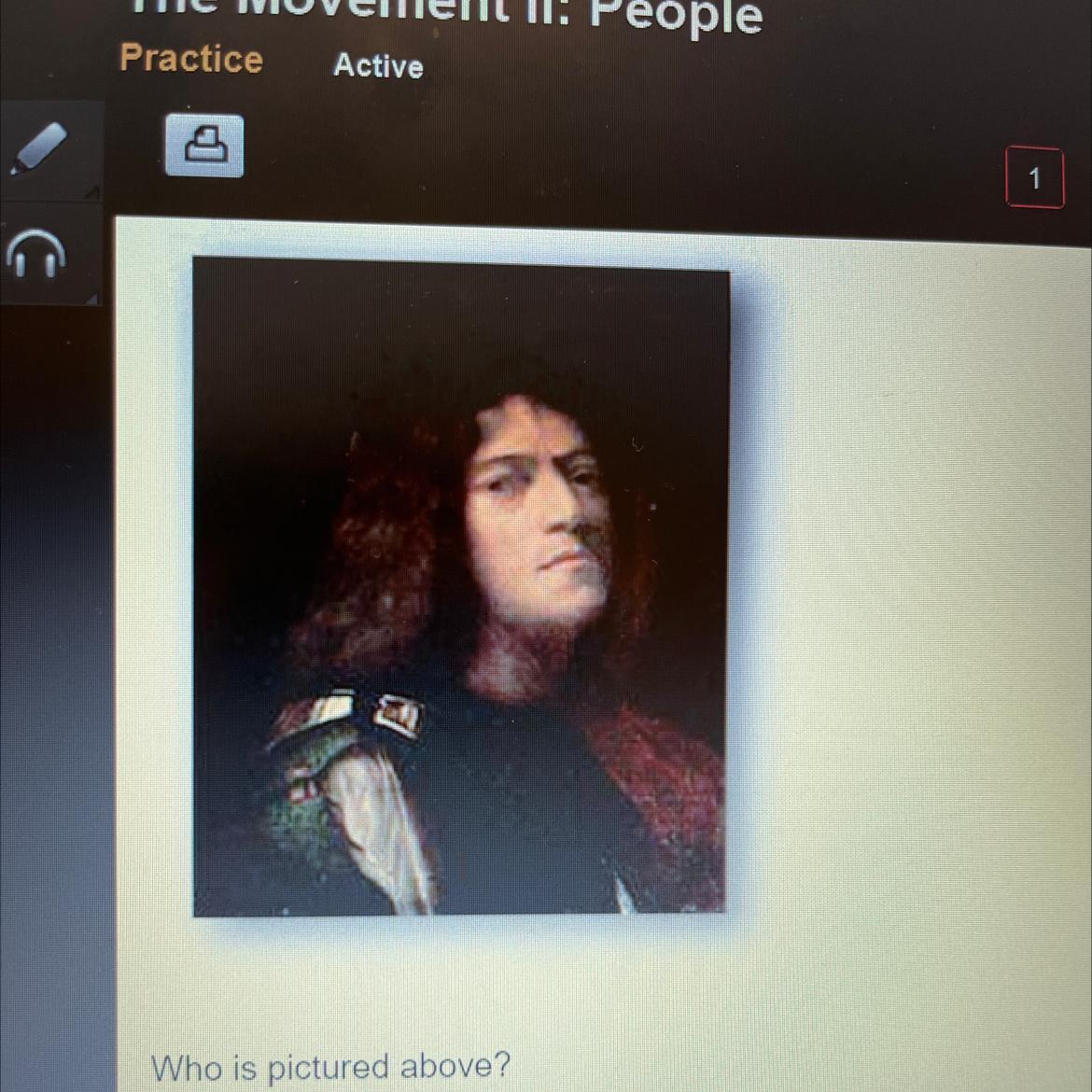This screenshot has height=1092, width=1092.
Task: Expand highlighter tool options corner triangle
Action: 92,190
